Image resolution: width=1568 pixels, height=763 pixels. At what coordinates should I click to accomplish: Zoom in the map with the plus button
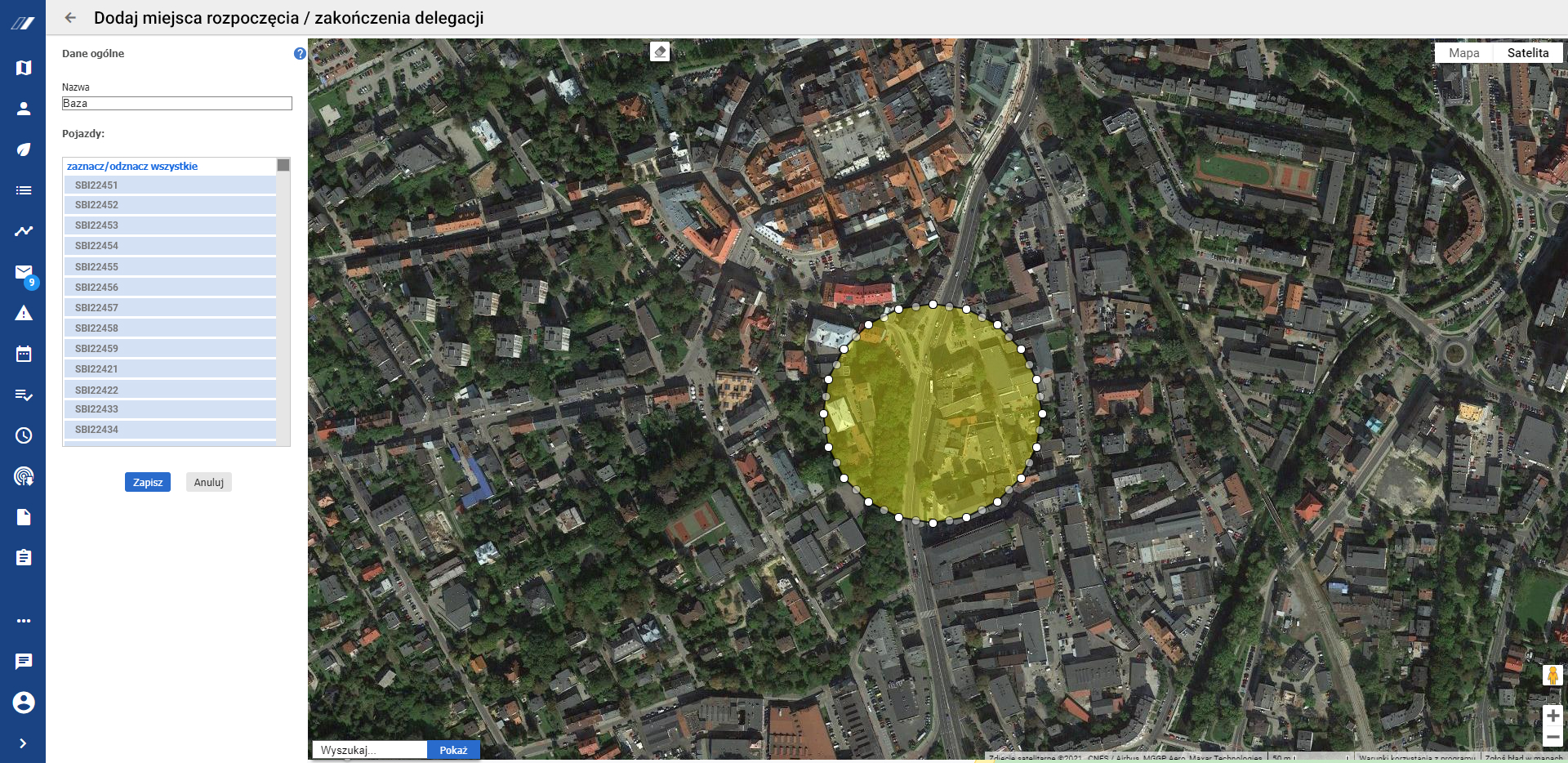pyautogui.click(x=1552, y=716)
